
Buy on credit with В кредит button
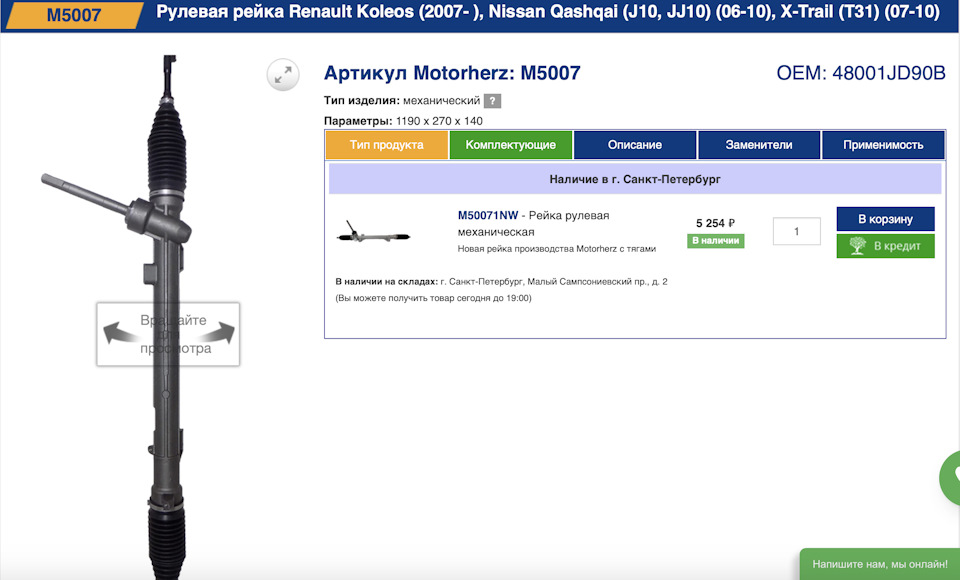(885, 246)
